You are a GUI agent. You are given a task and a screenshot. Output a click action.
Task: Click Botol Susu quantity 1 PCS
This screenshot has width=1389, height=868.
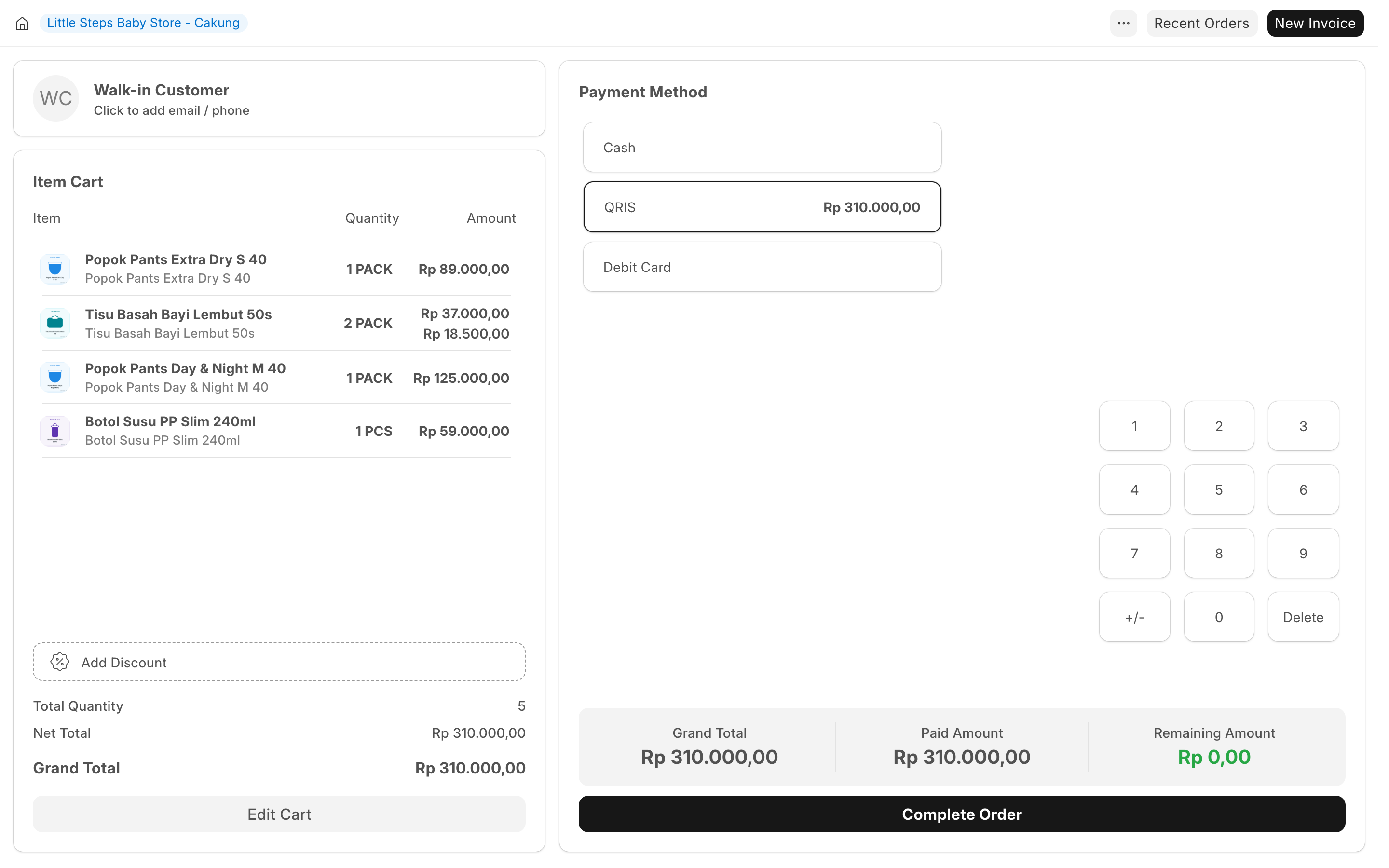point(374,431)
